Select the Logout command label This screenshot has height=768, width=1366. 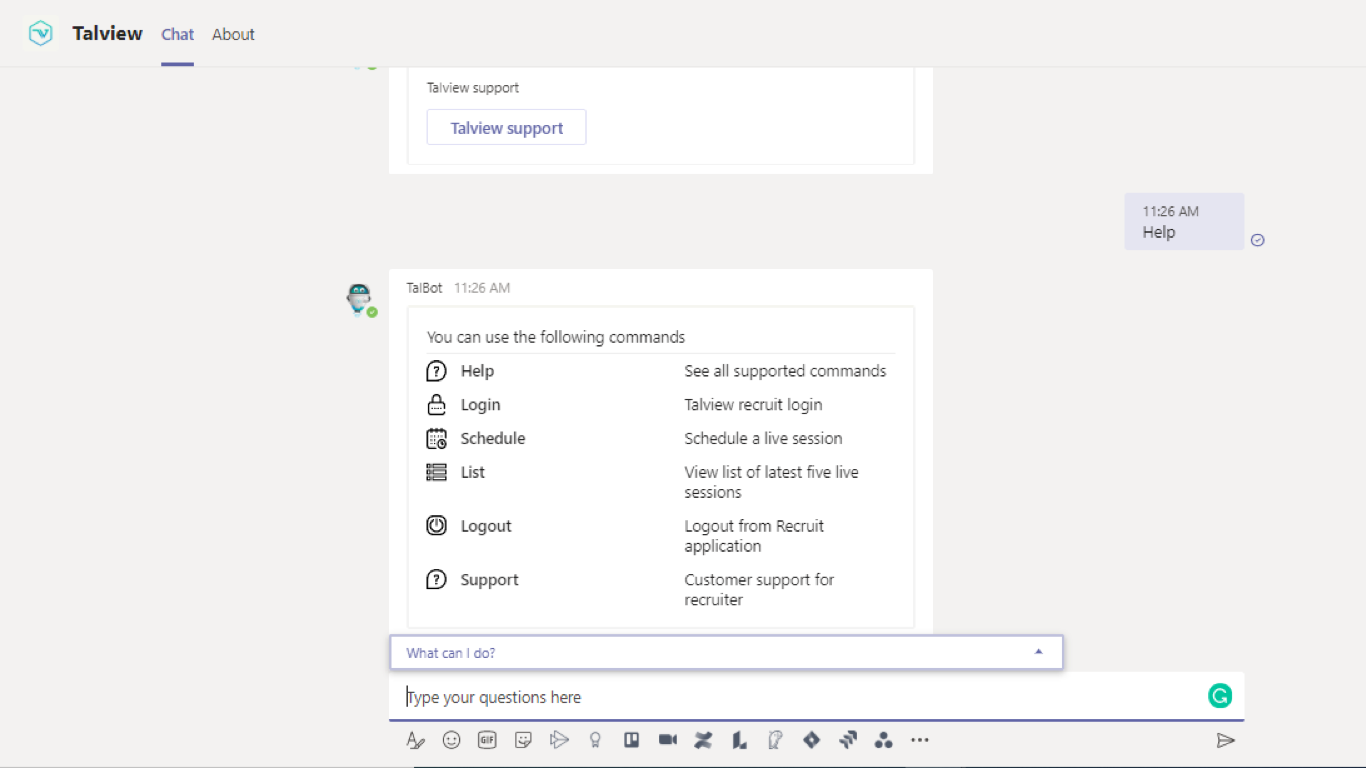486,526
